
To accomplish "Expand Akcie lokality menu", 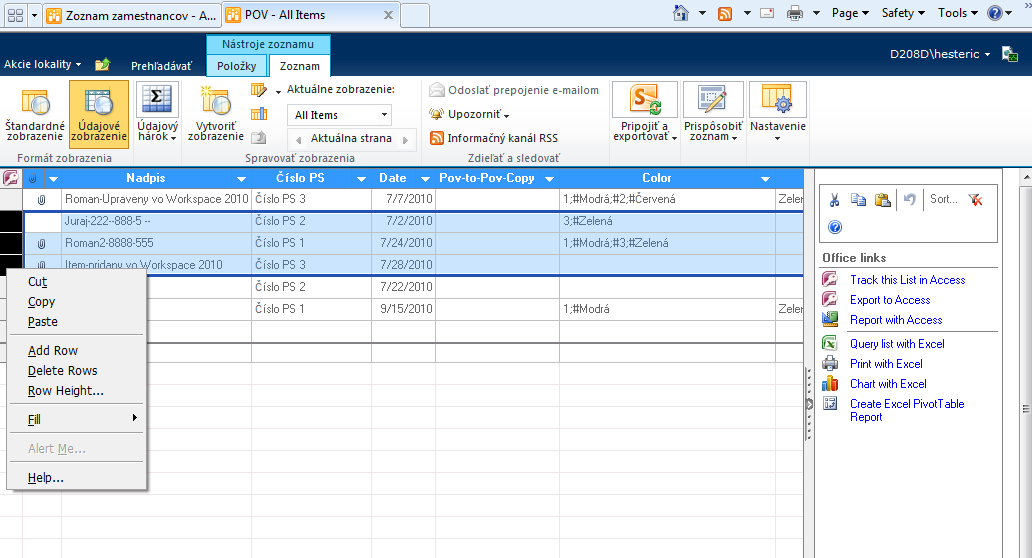I will [42, 64].
